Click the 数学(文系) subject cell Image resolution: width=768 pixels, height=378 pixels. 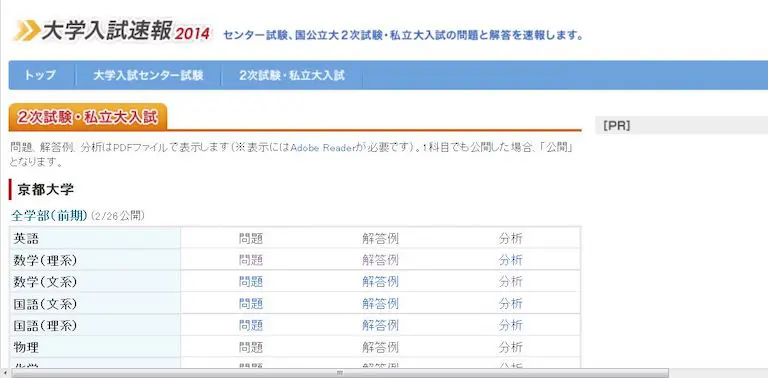tap(95, 282)
